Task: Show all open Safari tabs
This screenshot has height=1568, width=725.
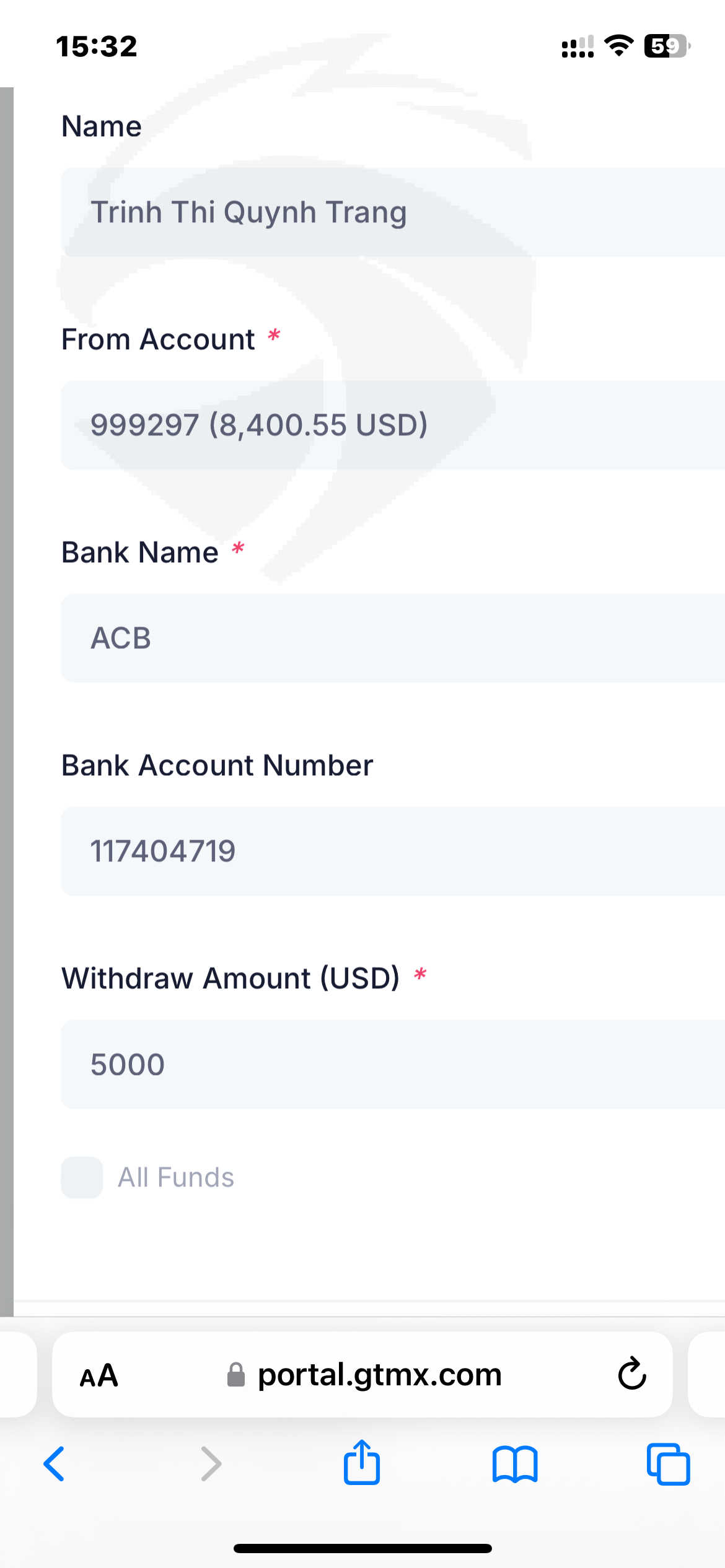Action: [668, 1464]
